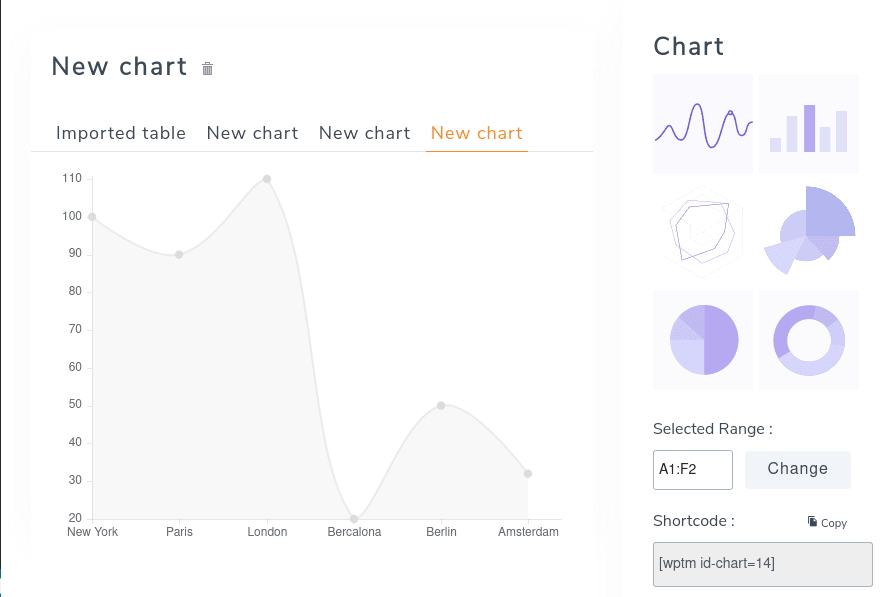Choose the radar chart type icon
893x597 pixels.
click(x=703, y=231)
